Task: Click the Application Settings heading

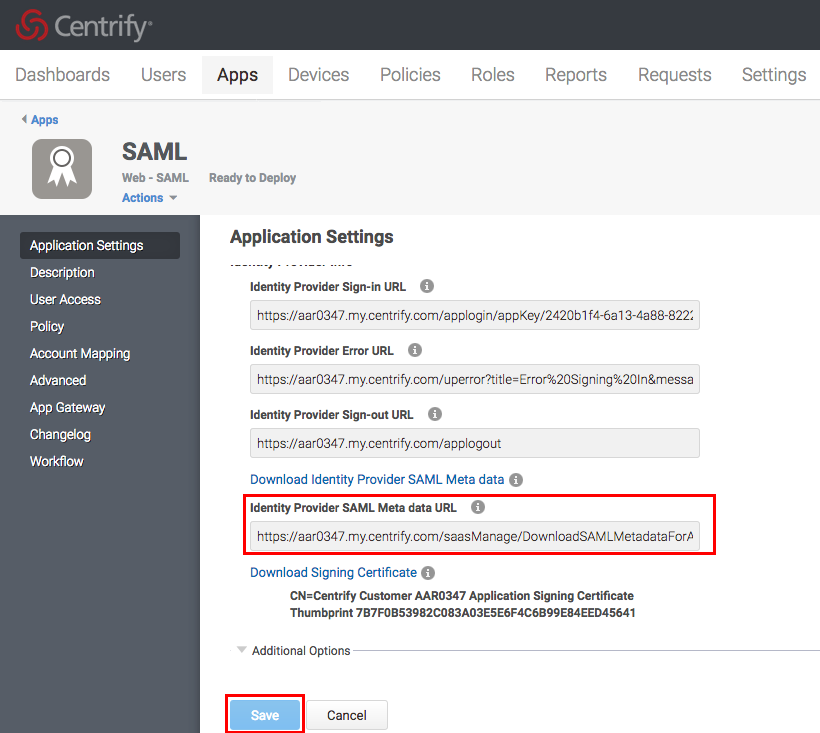Action: click(x=312, y=237)
